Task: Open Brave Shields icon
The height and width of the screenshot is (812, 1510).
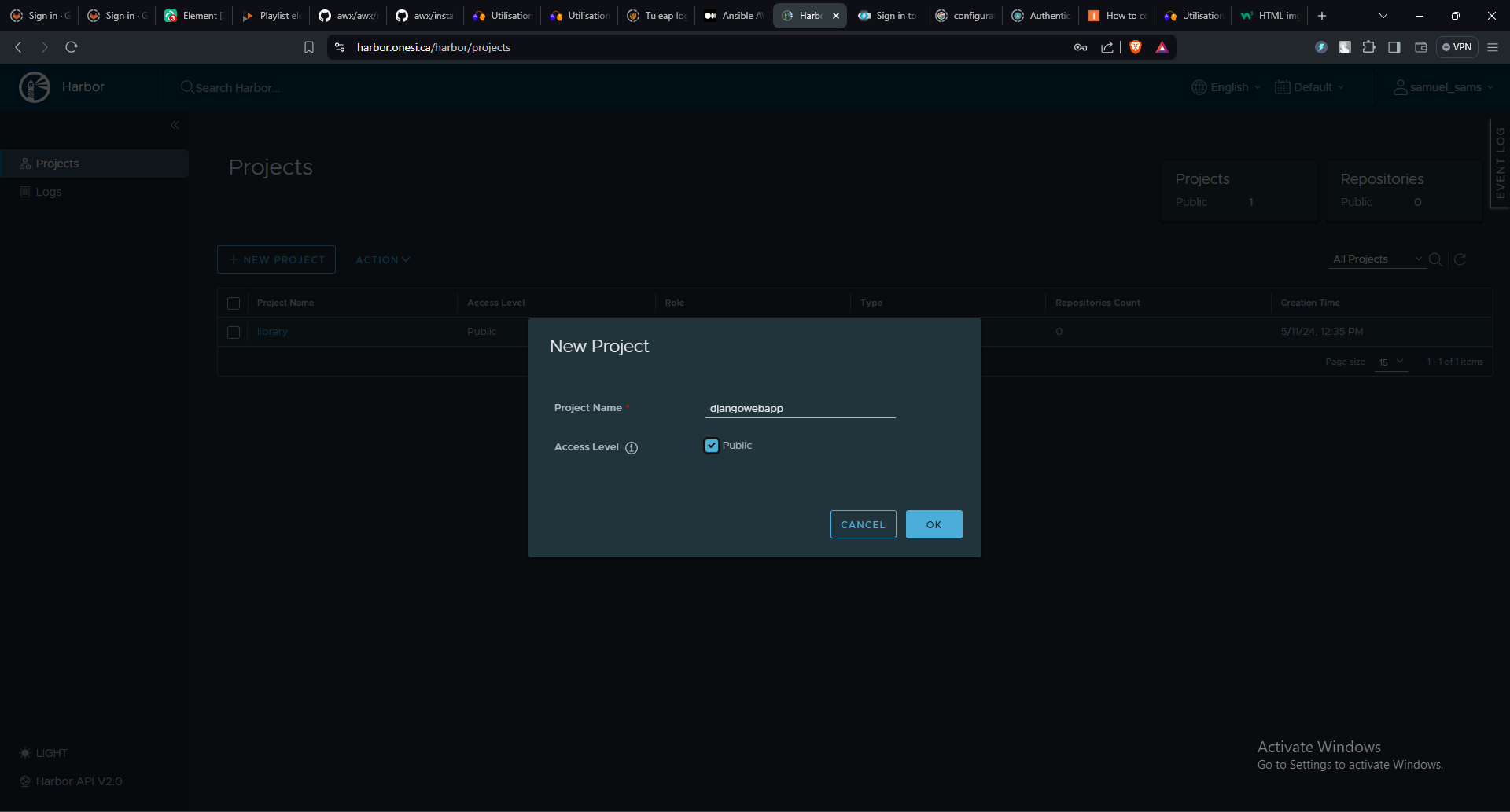Action: (x=1135, y=47)
